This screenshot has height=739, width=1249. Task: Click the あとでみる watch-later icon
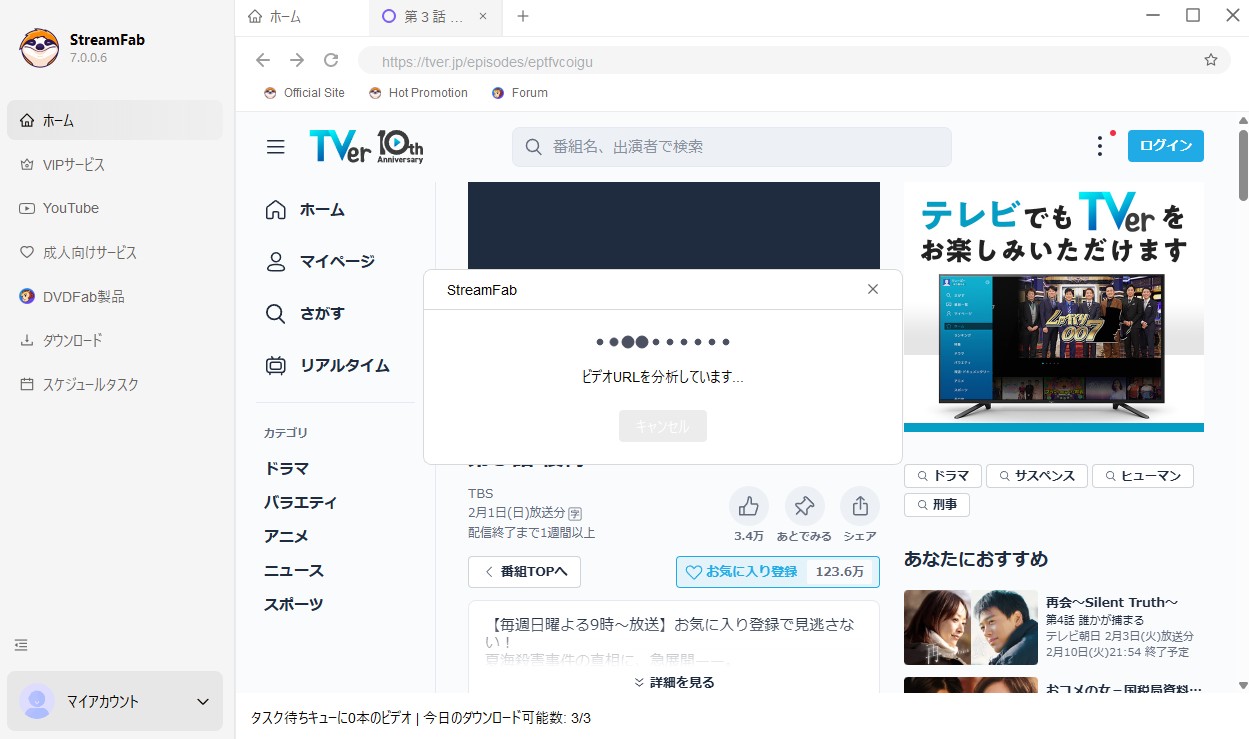point(805,507)
